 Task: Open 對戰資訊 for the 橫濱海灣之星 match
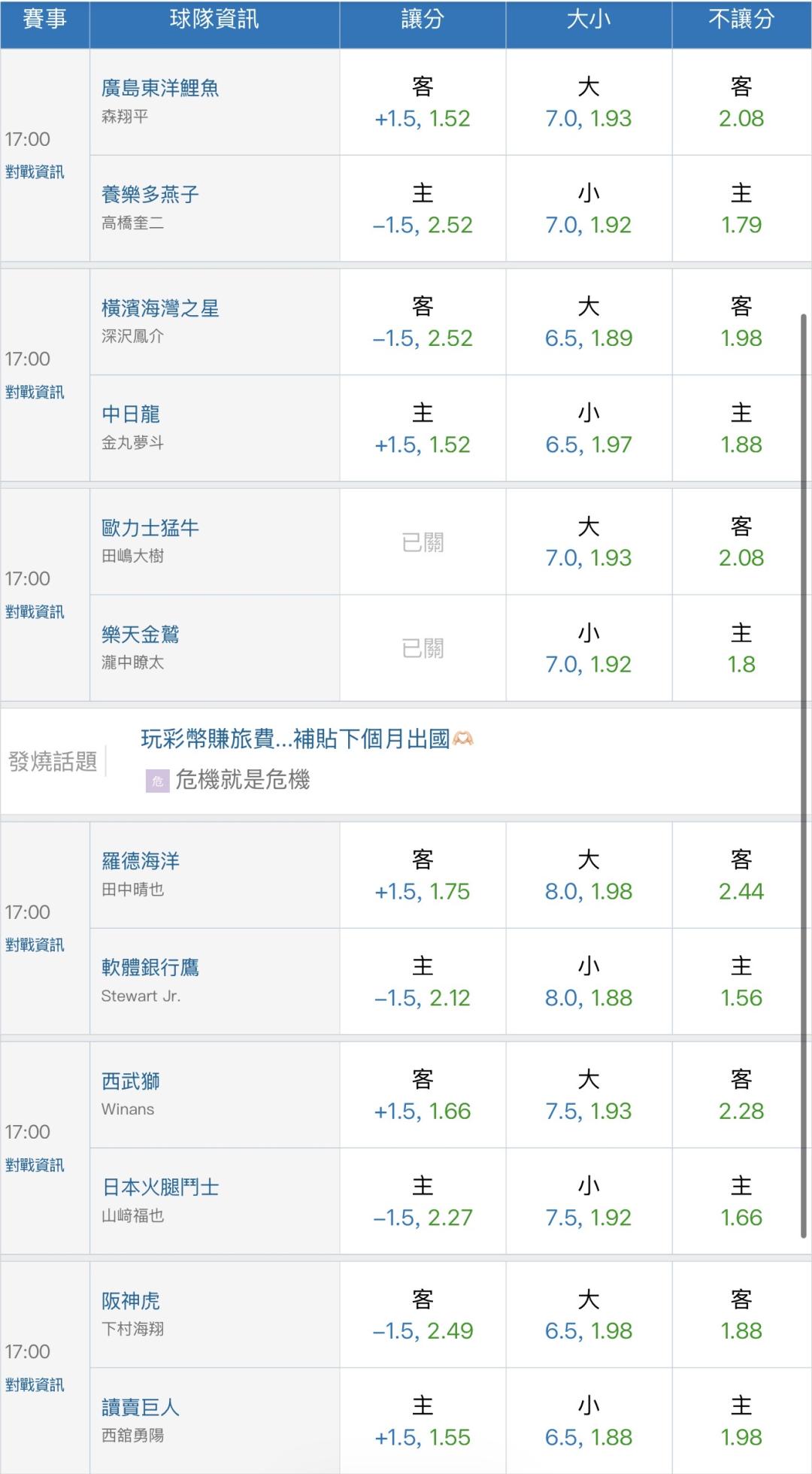(x=35, y=392)
